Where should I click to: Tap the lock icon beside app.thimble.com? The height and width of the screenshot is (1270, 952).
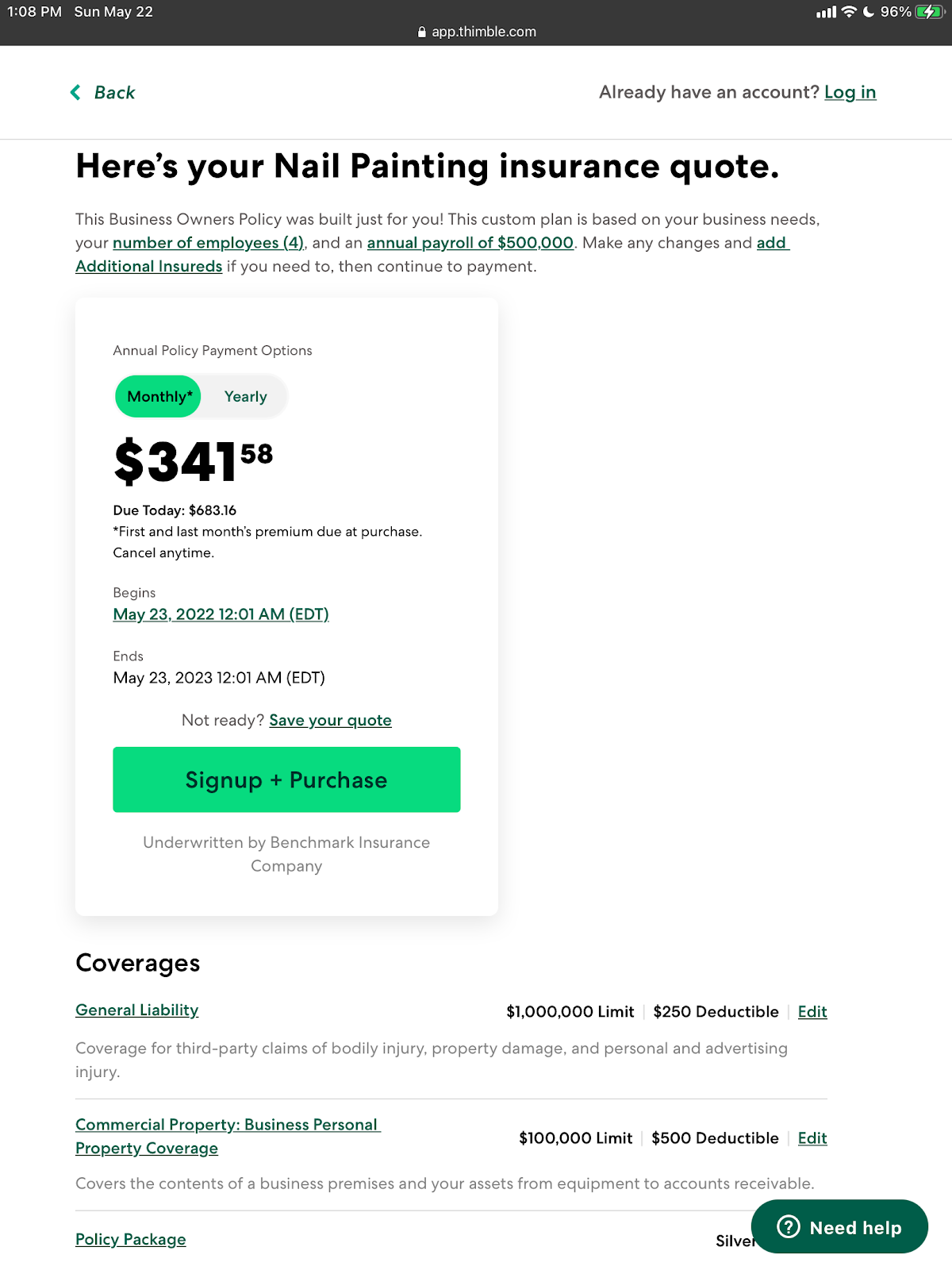[x=422, y=33]
